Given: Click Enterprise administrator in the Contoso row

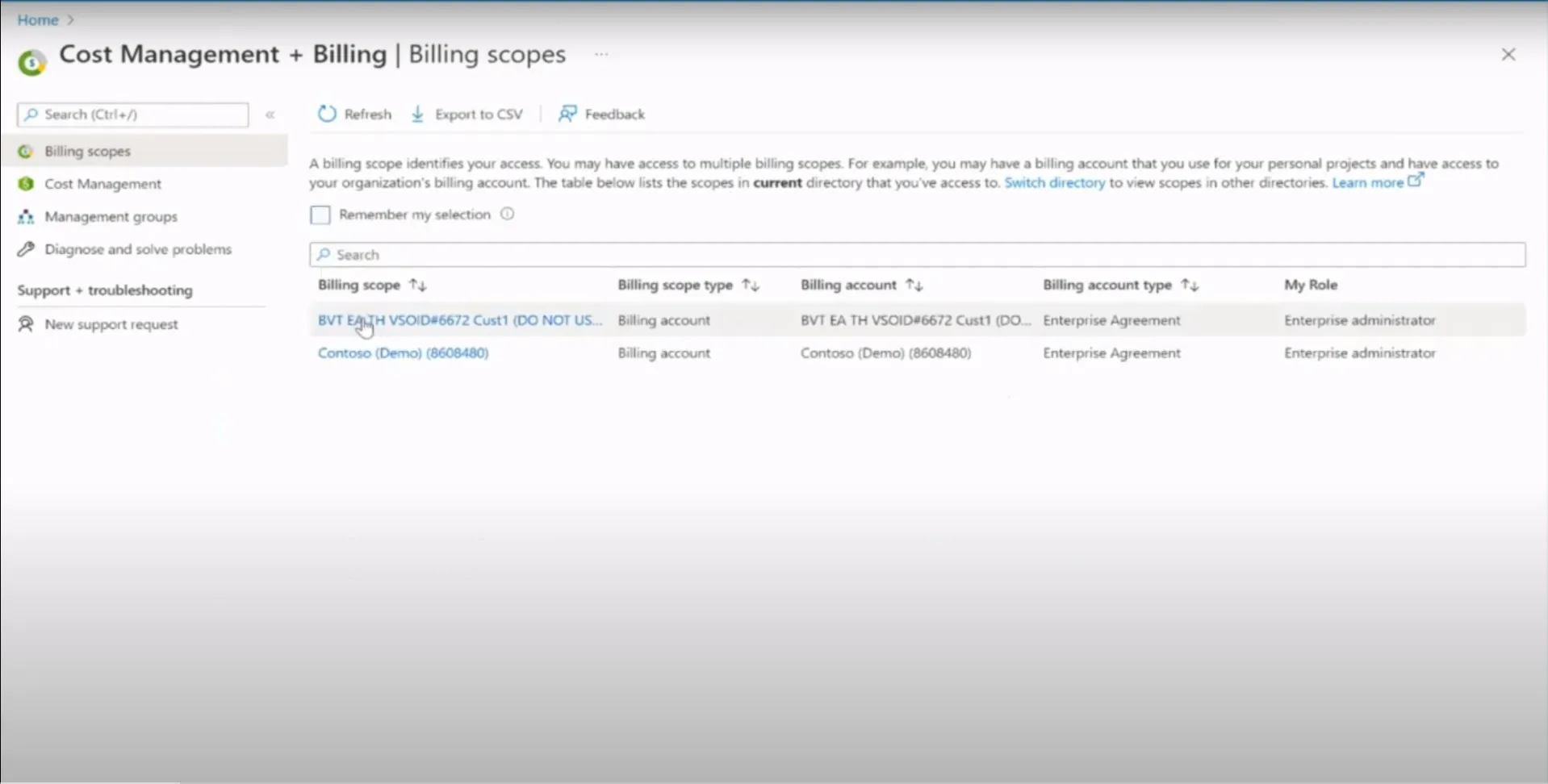Looking at the screenshot, I should coord(1360,353).
